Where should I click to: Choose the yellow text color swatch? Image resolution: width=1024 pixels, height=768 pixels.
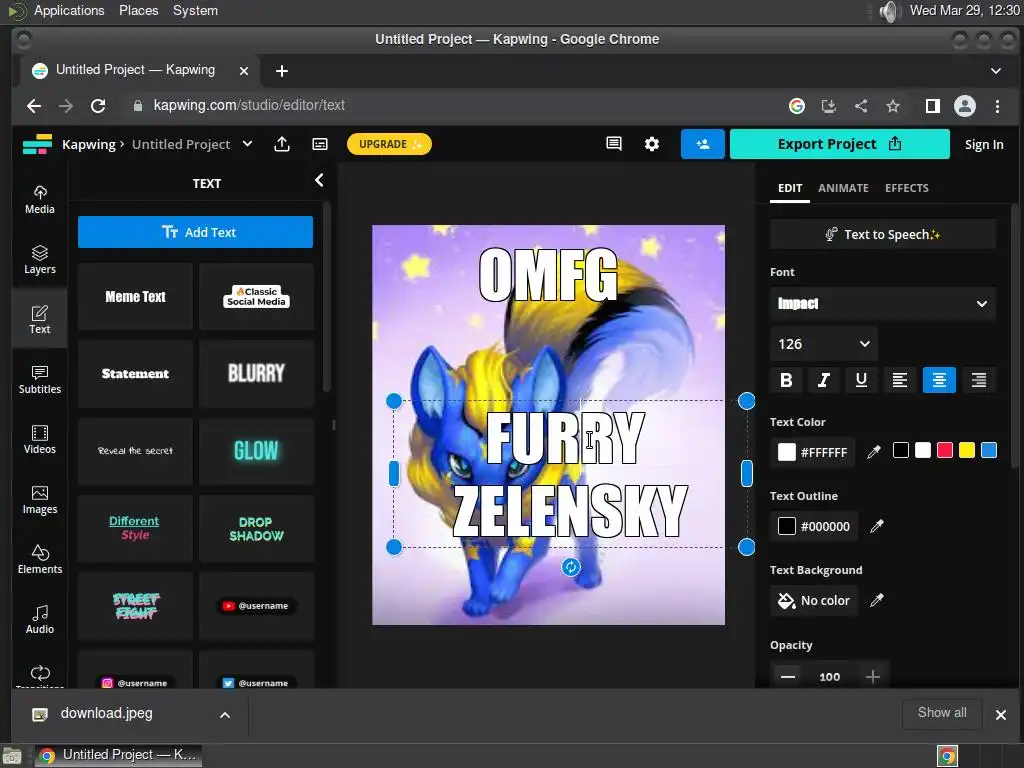coord(967,450)
